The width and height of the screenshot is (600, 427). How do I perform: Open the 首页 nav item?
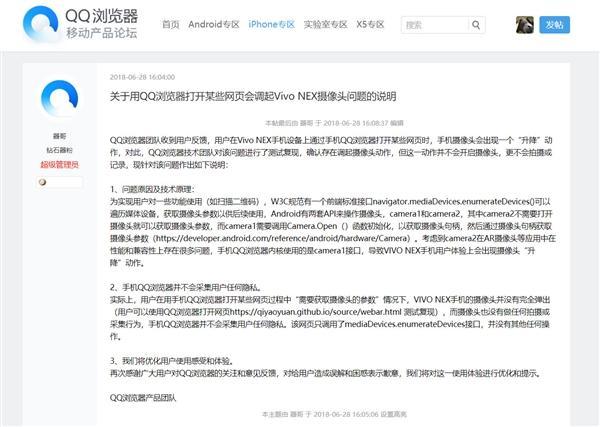pos(171,24)
